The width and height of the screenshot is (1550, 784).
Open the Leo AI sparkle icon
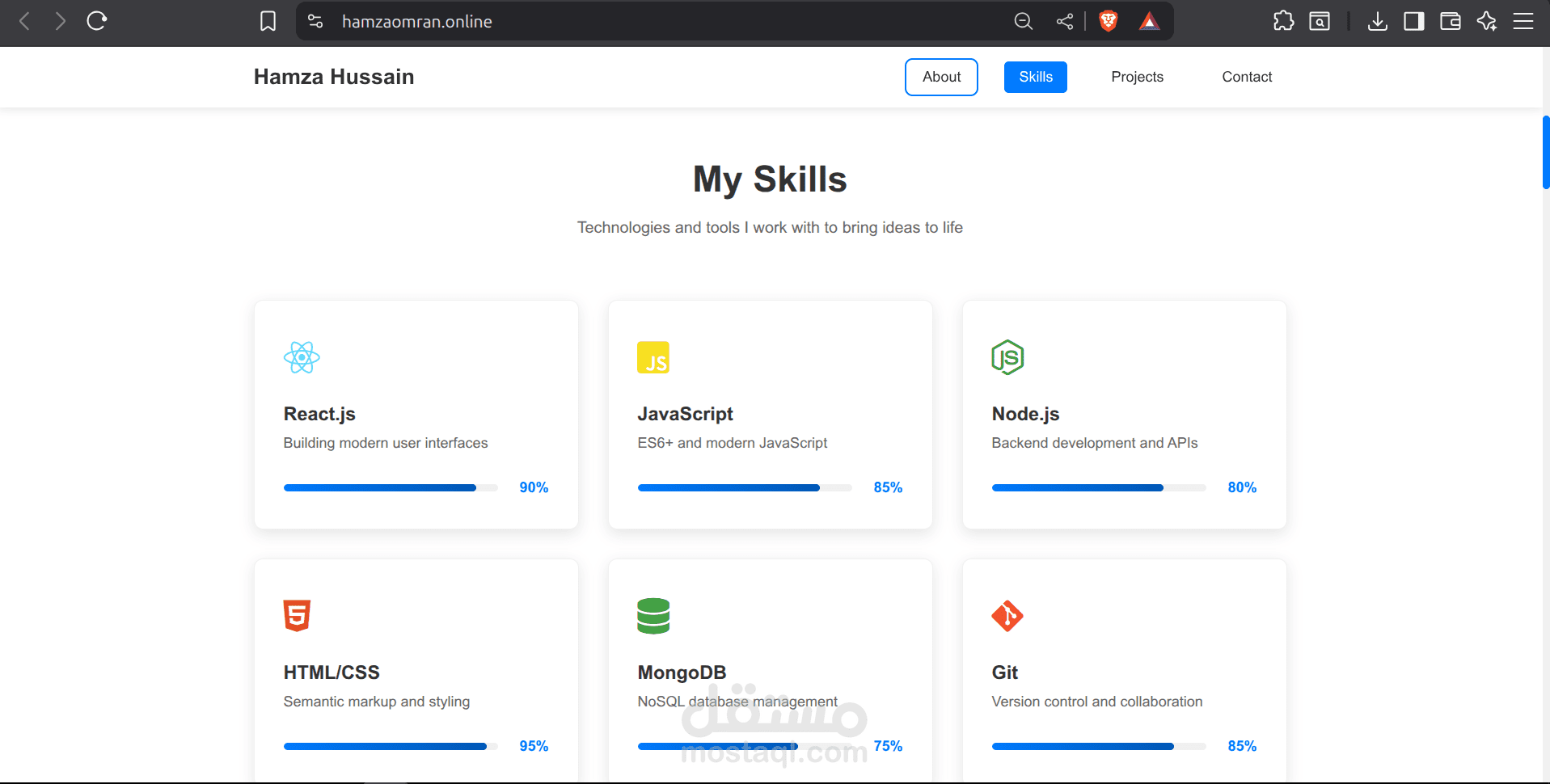tap(1487, 21)
